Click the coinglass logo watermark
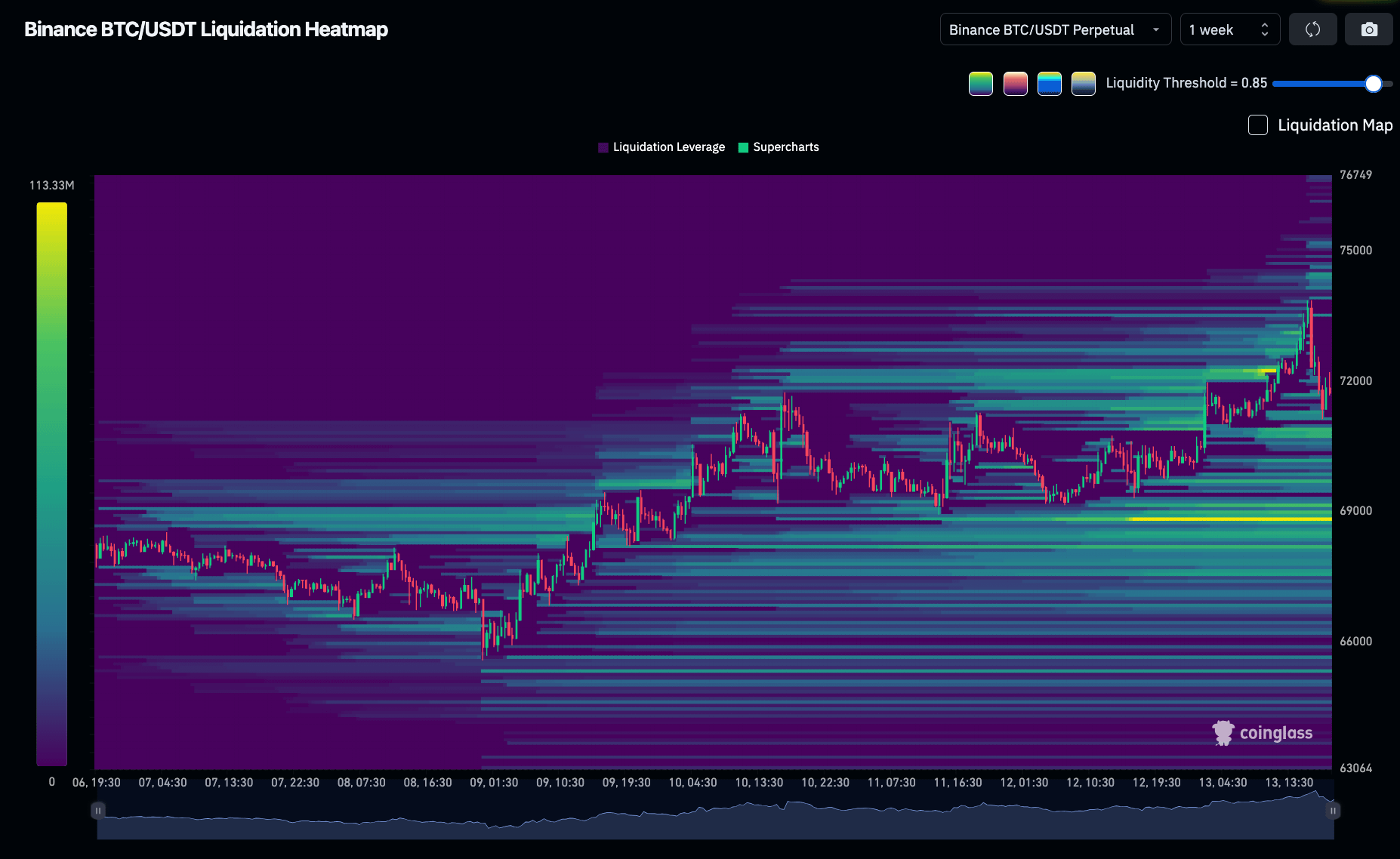The image size is (1400, 859). (x=1263, y=733)
